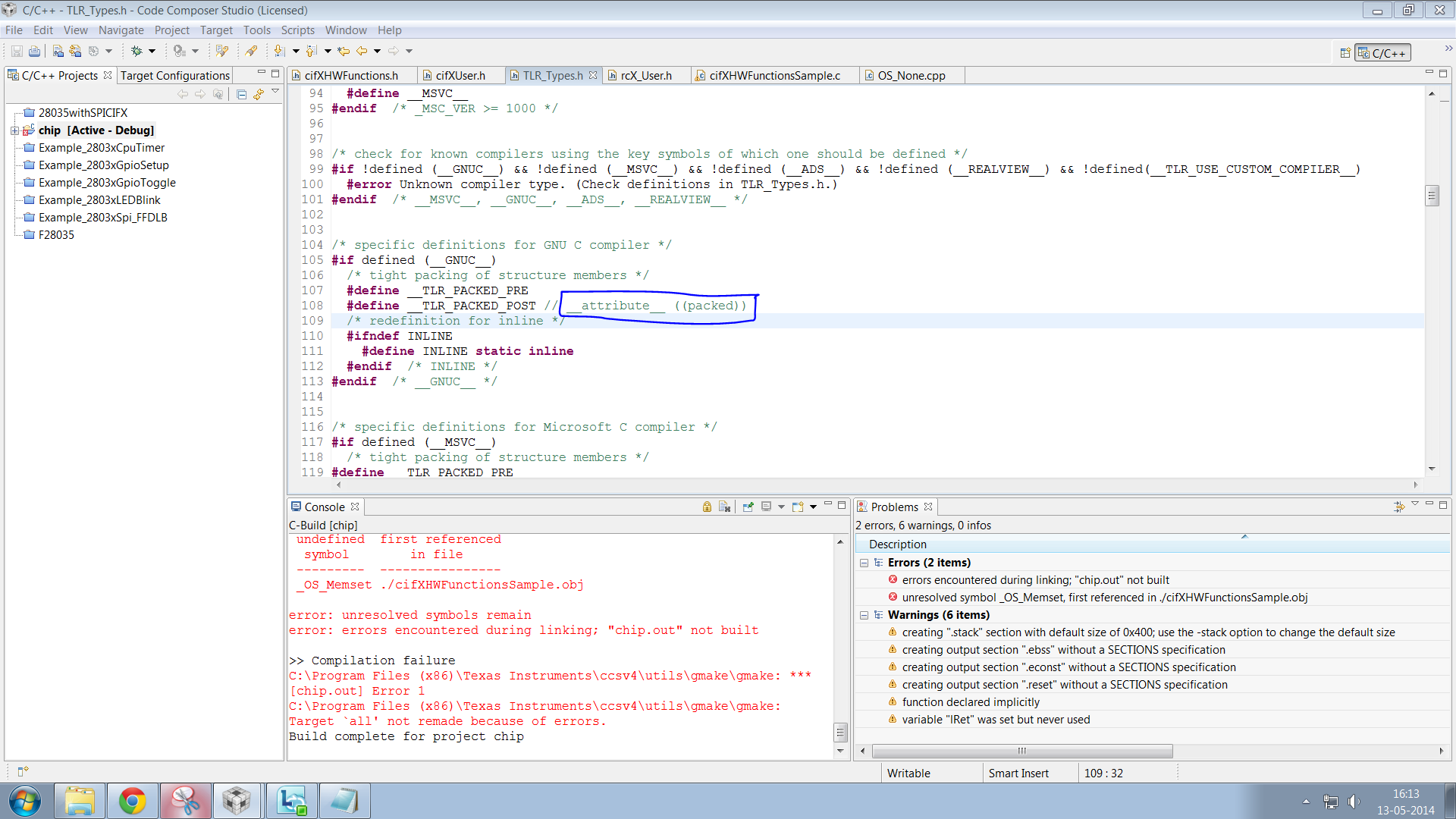Switch to the cifXHWFunctionsSample.c editor tab

(x=775, y=75)
